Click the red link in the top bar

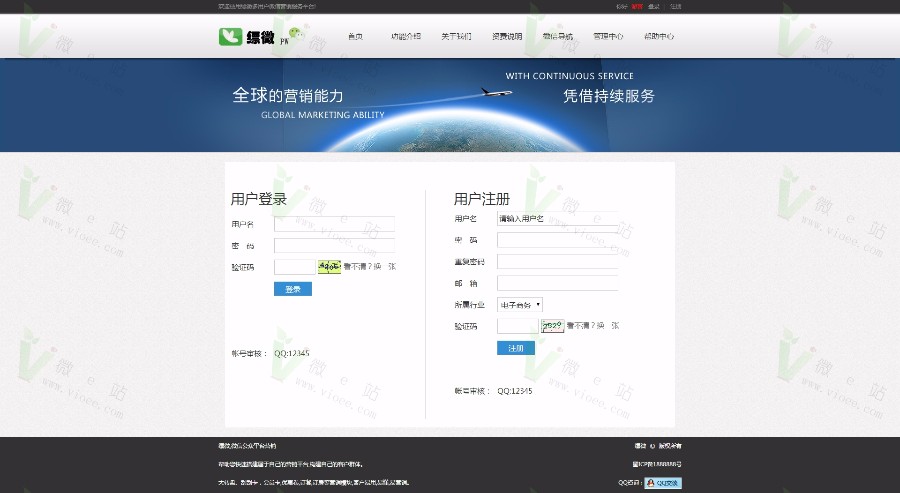637,7
